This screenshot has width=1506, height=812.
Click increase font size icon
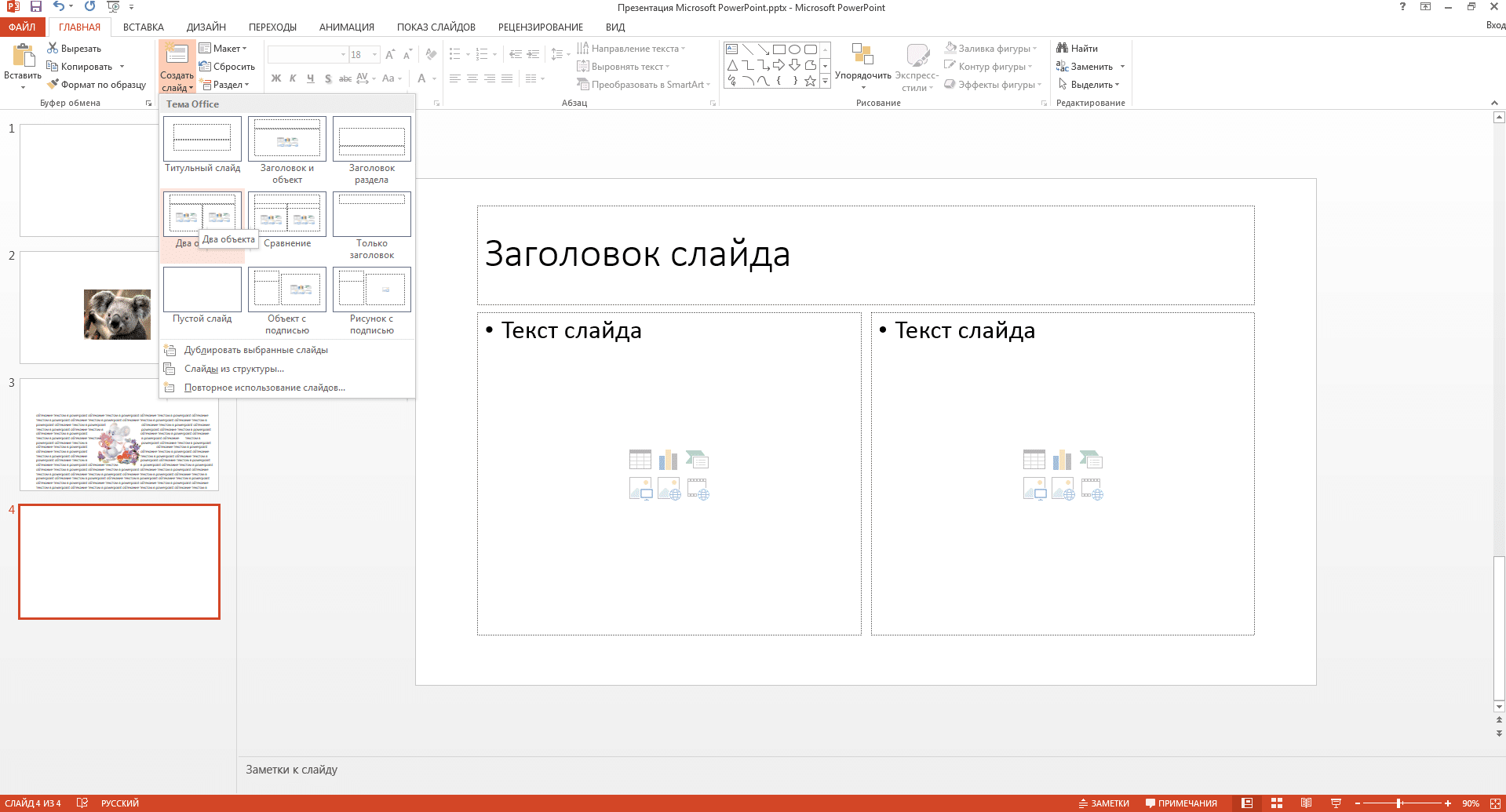tap(390, 55)
